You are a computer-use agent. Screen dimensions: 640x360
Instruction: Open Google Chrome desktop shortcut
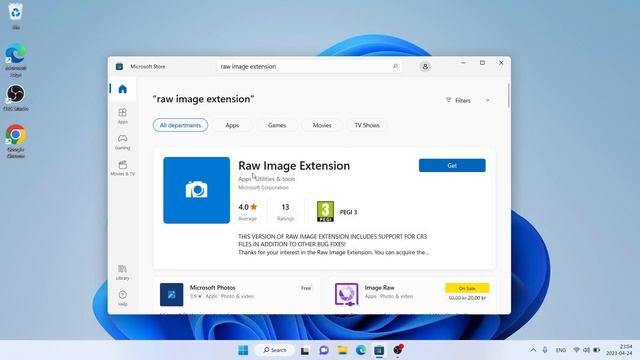(x=16, y=140)
